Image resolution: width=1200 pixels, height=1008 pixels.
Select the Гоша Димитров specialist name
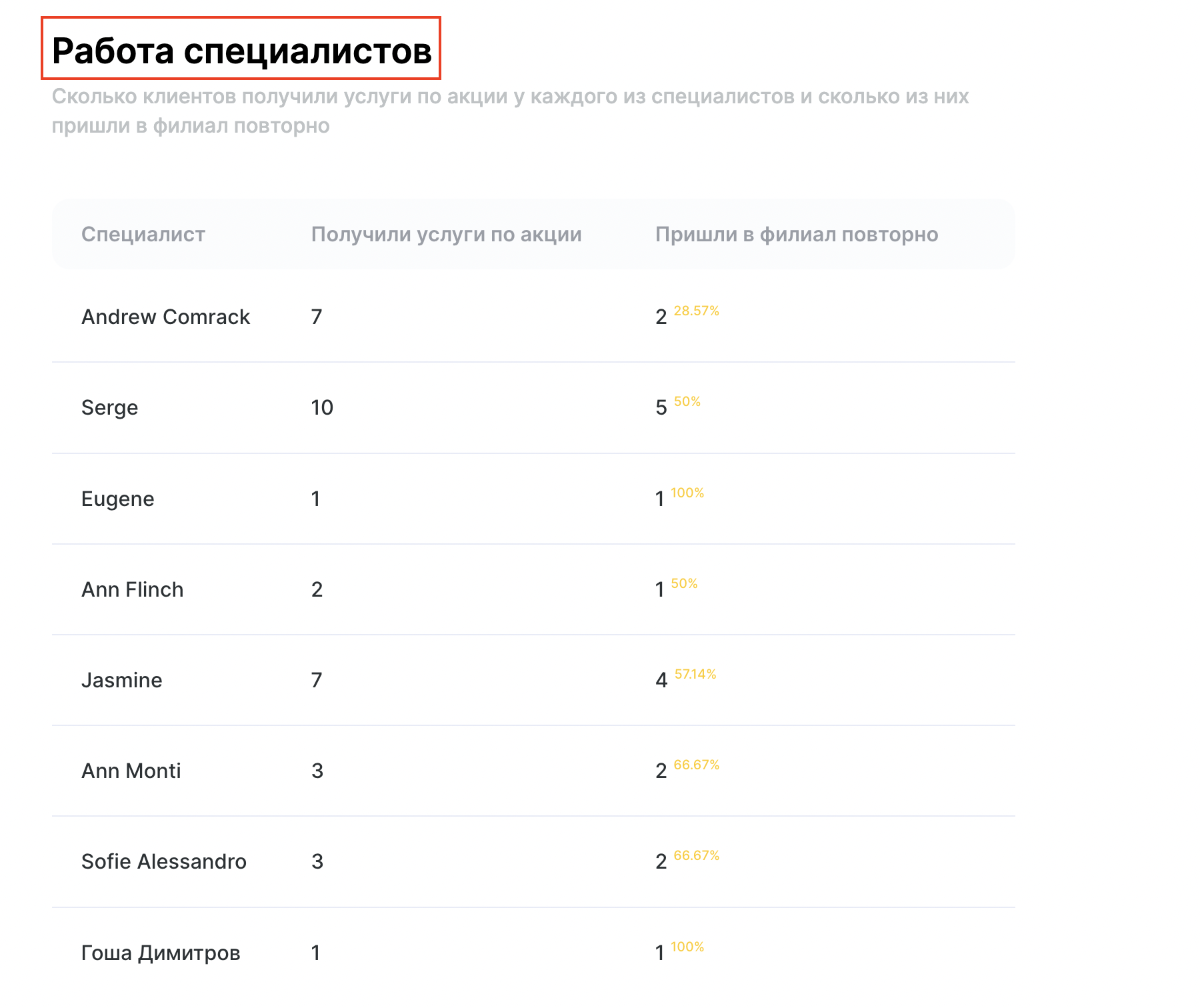pyautogui.click(x=161, y=953)
